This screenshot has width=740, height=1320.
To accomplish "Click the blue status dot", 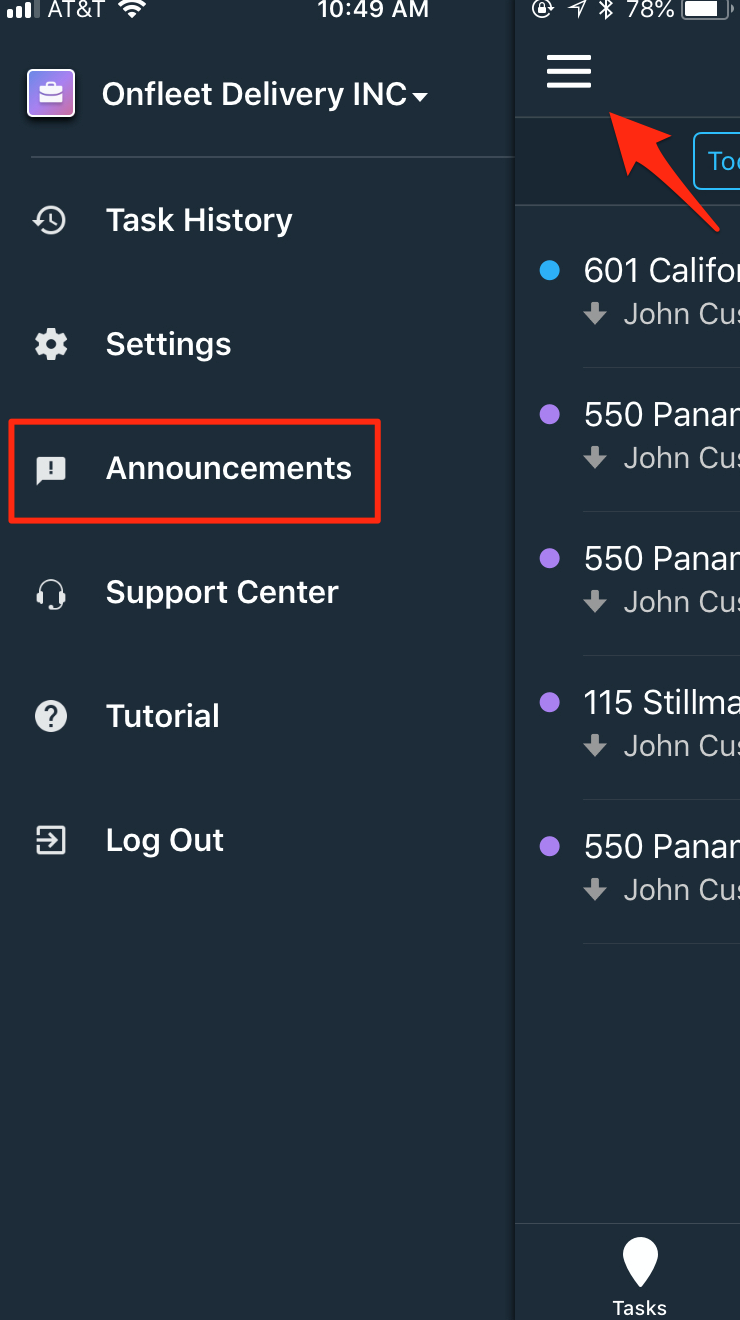I will (x=549, y=270).
